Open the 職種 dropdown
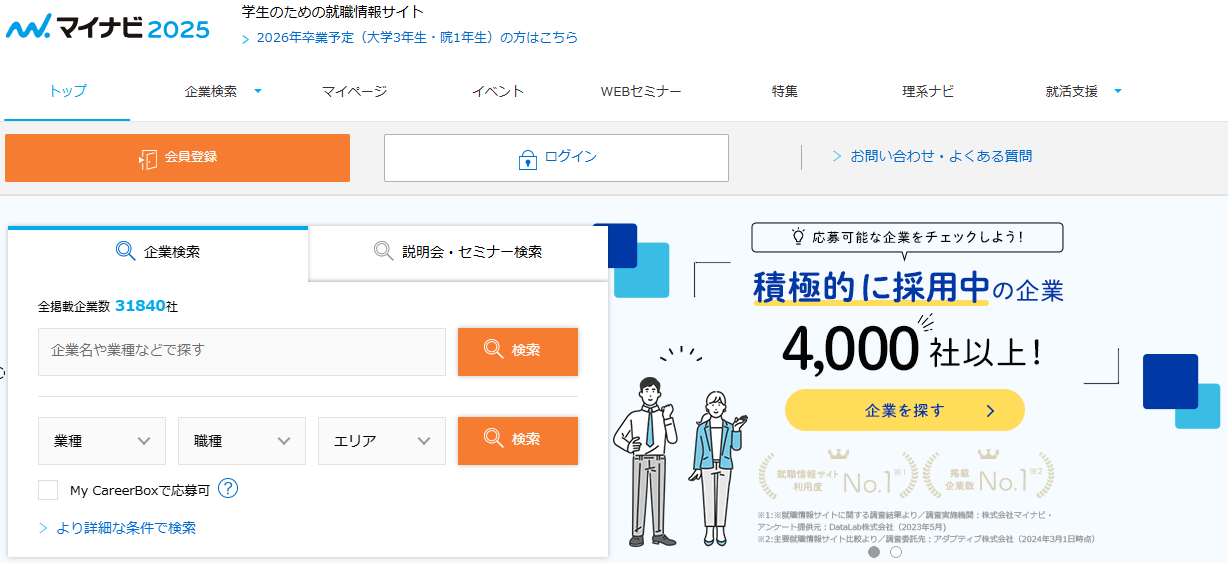The height and width of the screenshot is (563, 1228). pyautogui.click(x=242, y=441)
